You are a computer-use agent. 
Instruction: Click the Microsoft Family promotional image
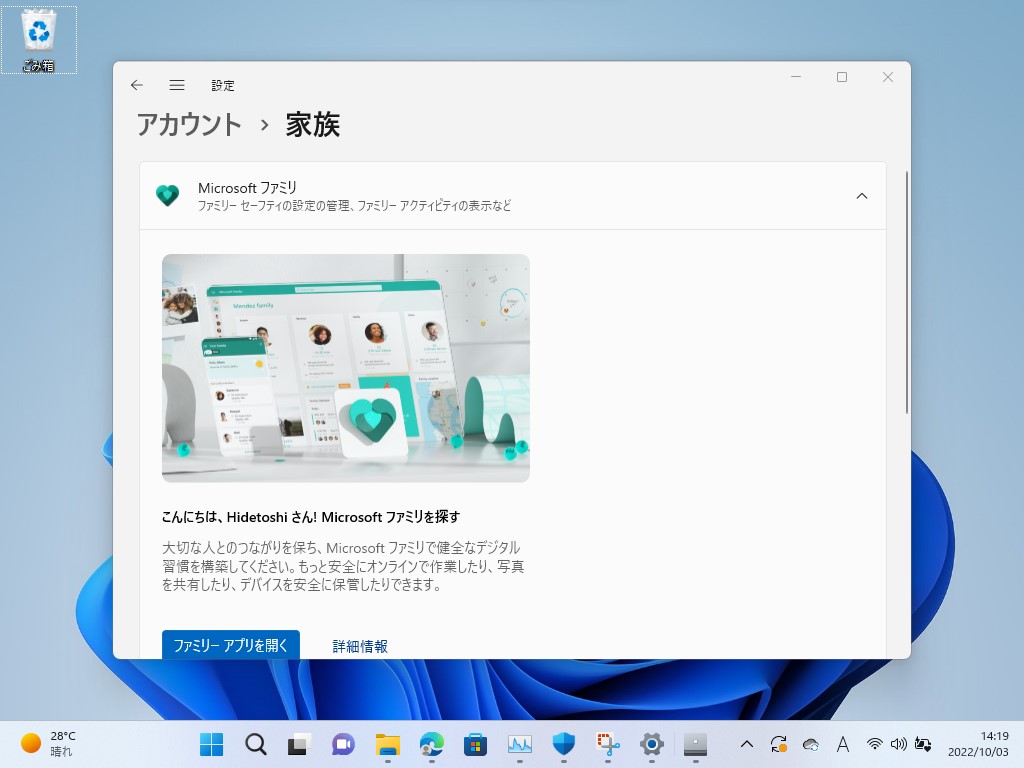pos(345,368)
